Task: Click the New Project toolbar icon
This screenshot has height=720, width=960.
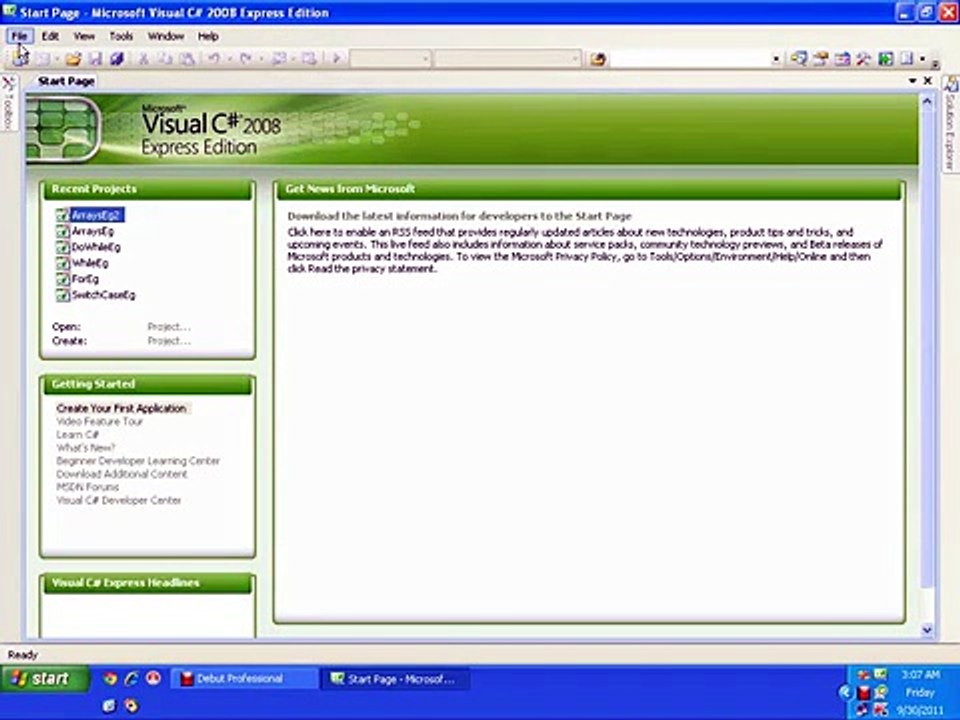Action: pos(21,59)
